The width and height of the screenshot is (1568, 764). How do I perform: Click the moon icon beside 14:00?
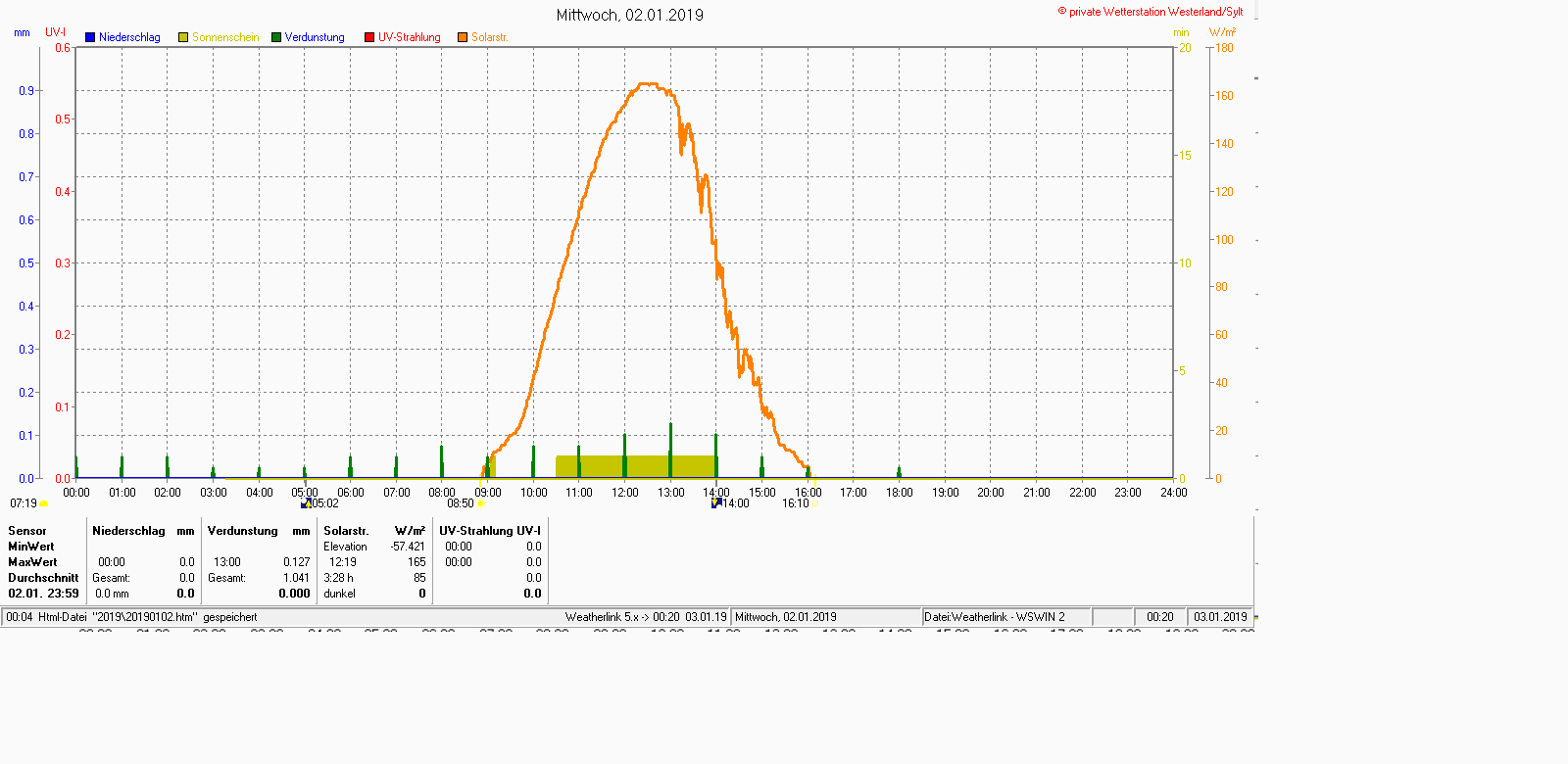pyautogui.click(x=716, y=503)
